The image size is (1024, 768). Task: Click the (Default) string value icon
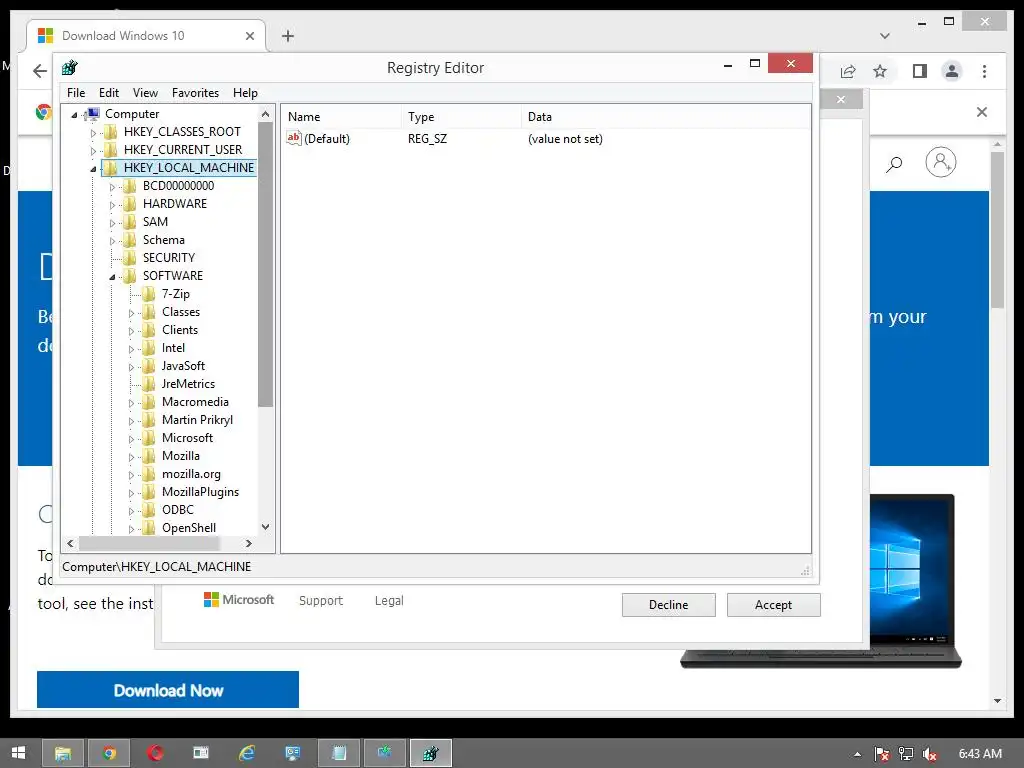tap(294, 138)
